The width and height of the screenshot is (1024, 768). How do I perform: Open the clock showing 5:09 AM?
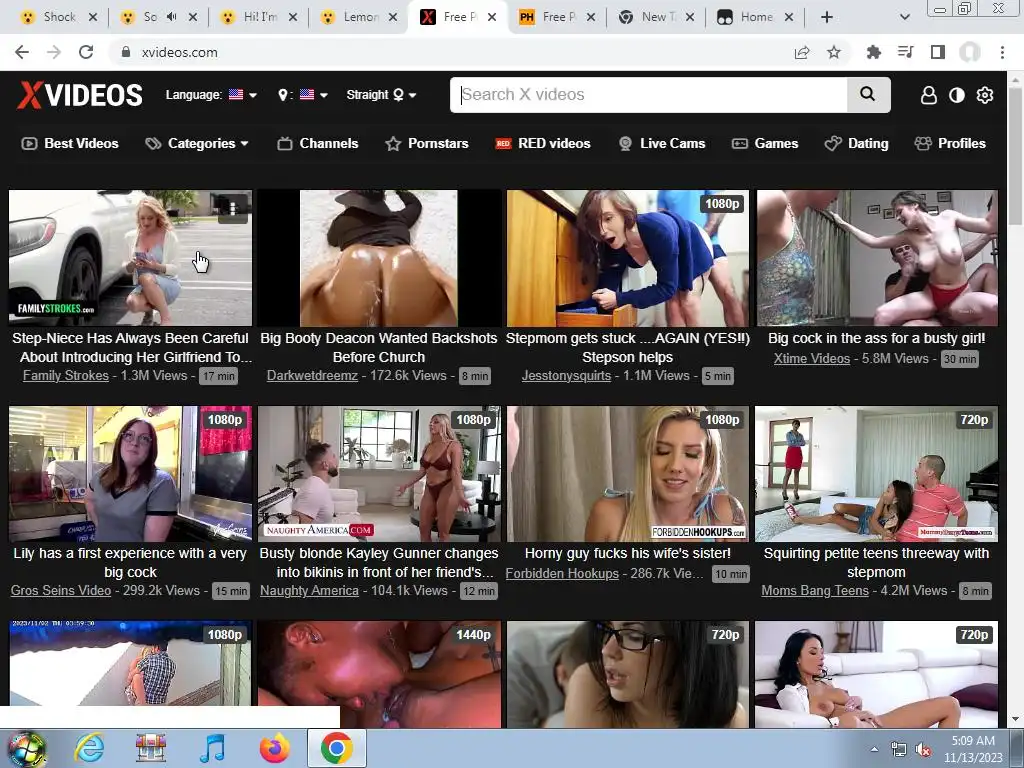(x=972, y=749)
